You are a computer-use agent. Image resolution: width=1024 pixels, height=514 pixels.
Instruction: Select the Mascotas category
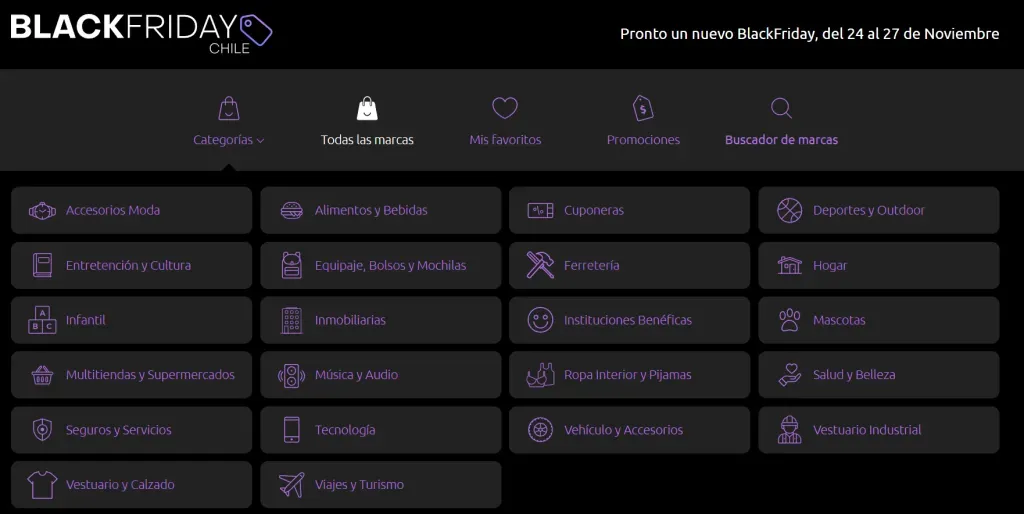click(x=879, y=320)
